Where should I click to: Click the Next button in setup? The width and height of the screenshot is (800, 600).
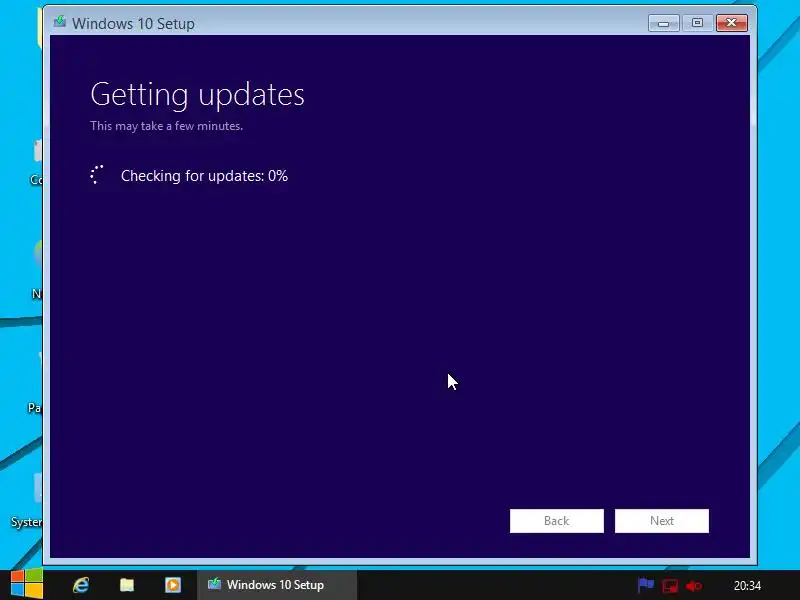(662, 521)
